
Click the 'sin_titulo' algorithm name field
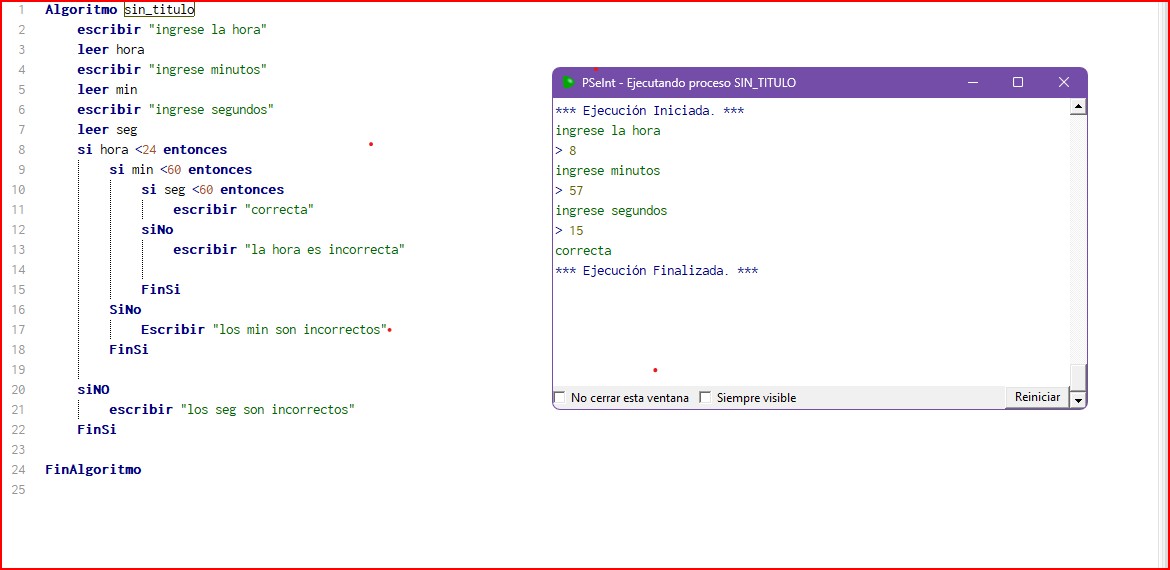click(160, 10)
